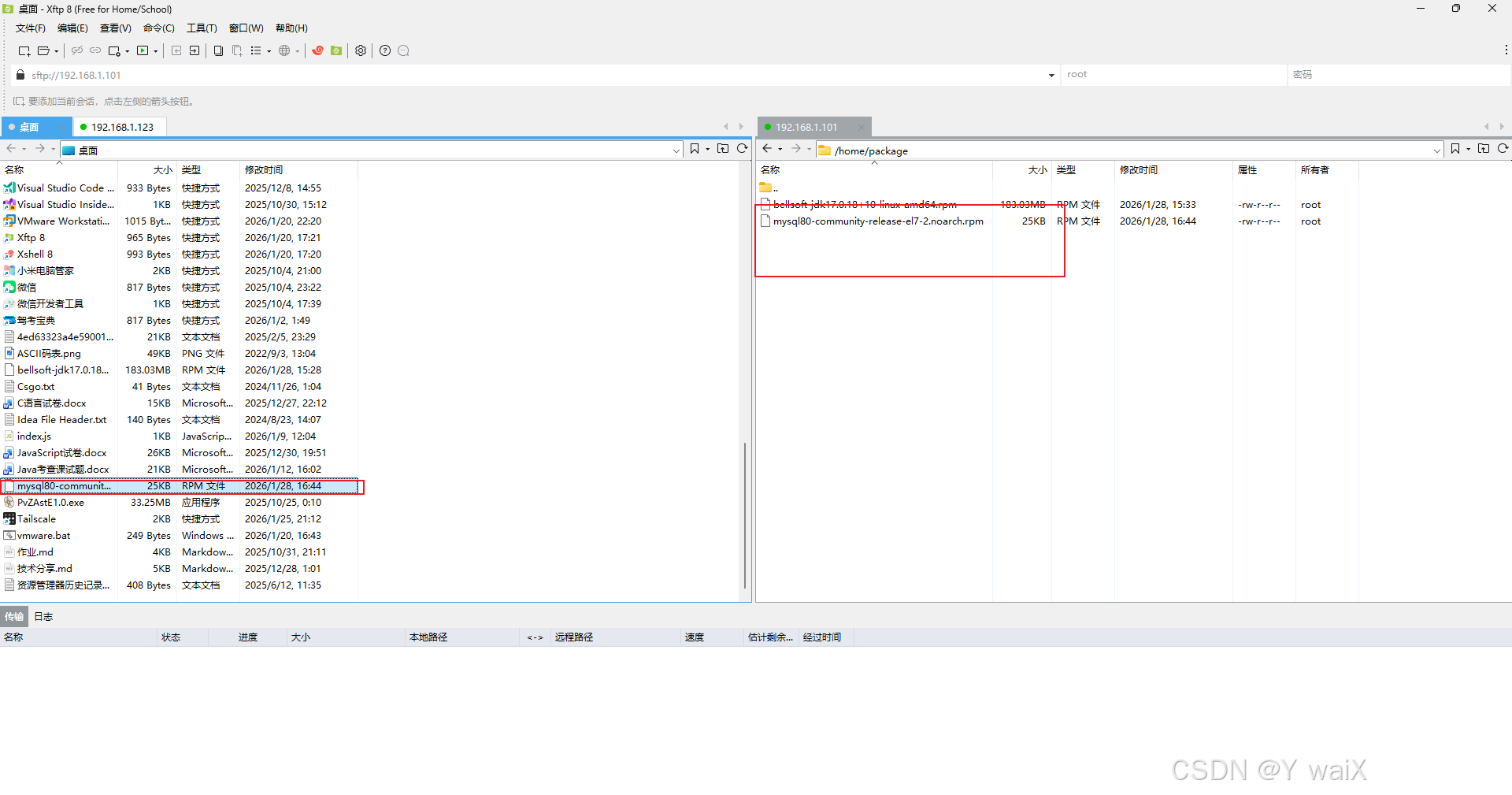Expand the Open Session dropdown arrow
The height and width of the screenshot is (795, 1512).
(57, 51)
